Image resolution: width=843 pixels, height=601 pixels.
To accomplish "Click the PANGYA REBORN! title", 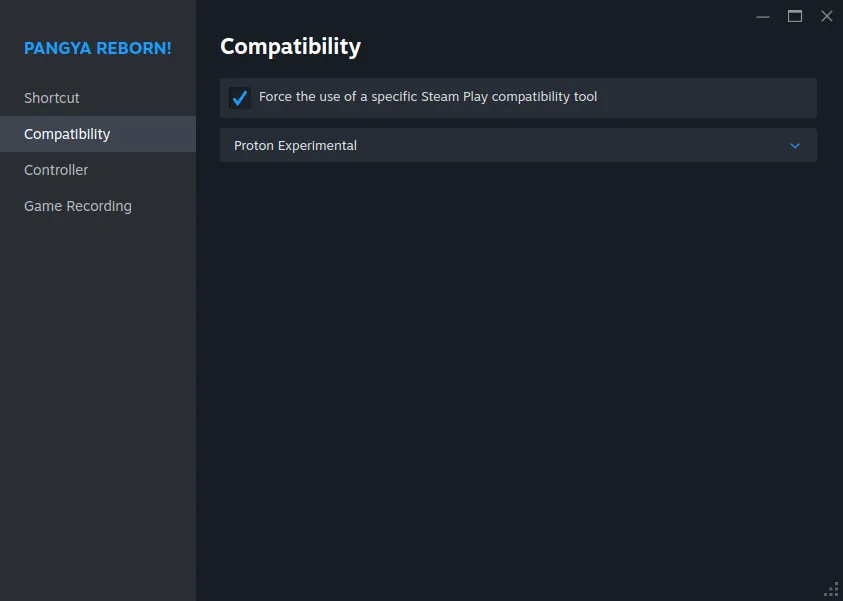I will 98,48.
